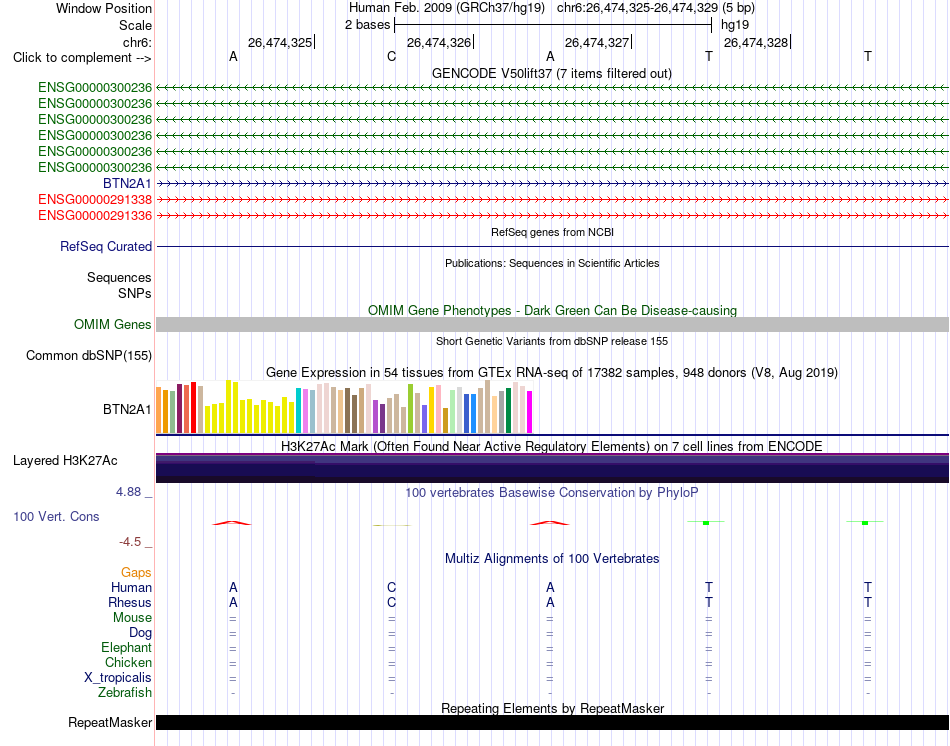Click the dark green bar in GTEx chart
The width and height of the screenshot is (950, 746).
pos(508,410)
